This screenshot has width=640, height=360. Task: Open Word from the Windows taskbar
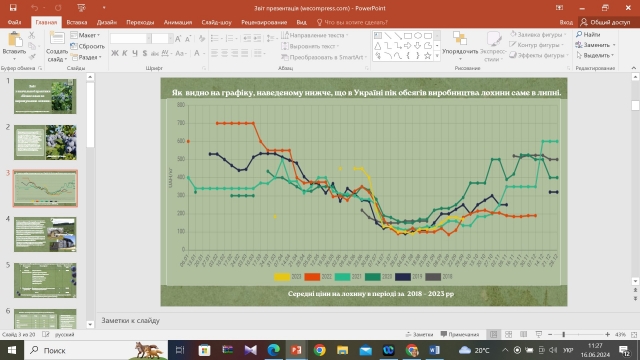pyautogui.click(x=435, y=350)
